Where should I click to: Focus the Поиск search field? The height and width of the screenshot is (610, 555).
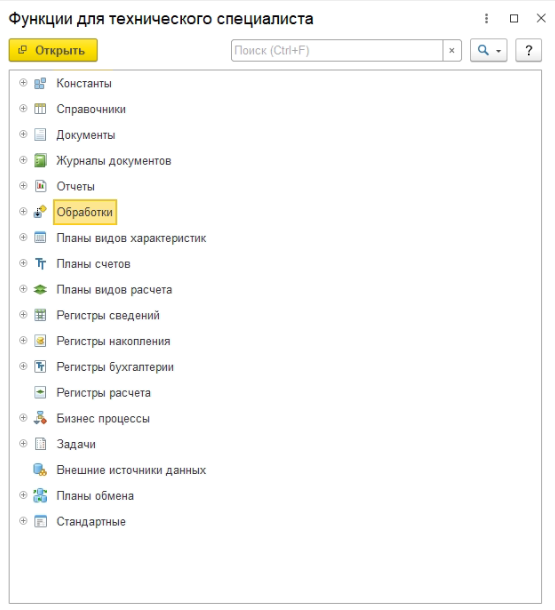point(337,51)
